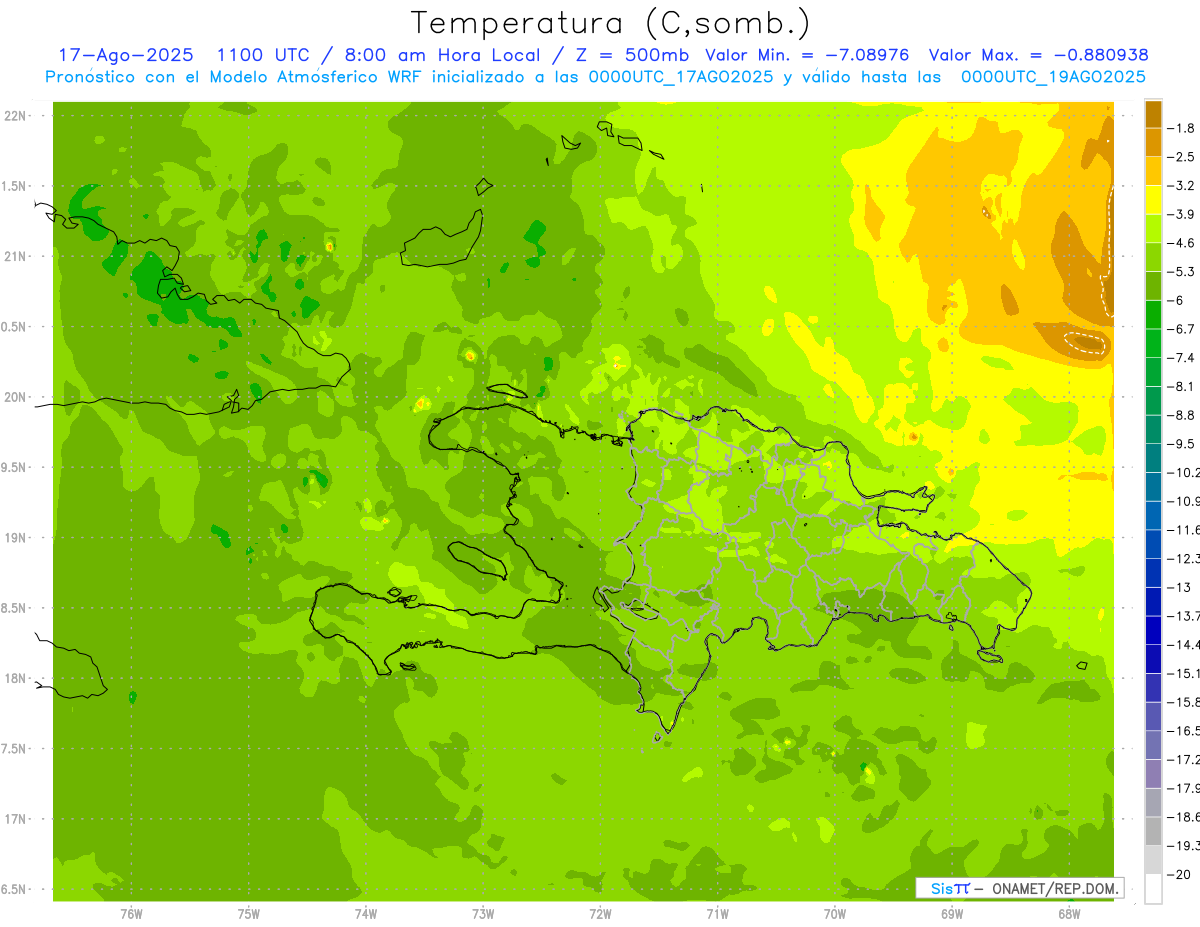
Task: Click colorbar value '-13.7'
Action: 1183,616
